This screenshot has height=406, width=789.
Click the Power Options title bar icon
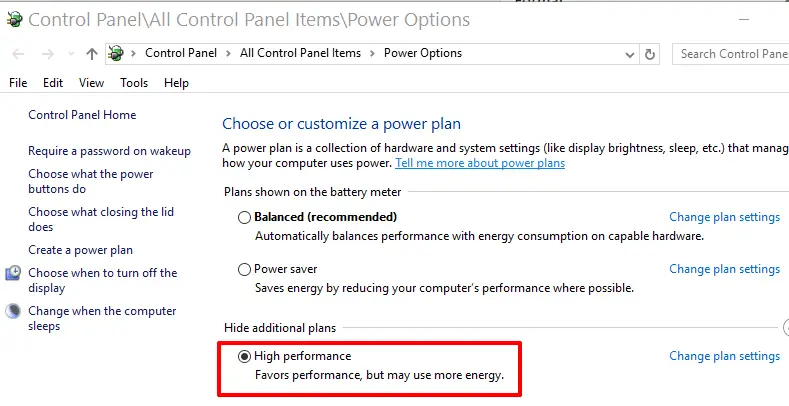click(x=13, y=19)
